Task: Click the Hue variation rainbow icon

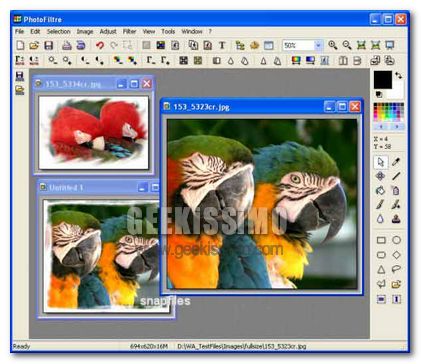Action: tap(296, 60)
